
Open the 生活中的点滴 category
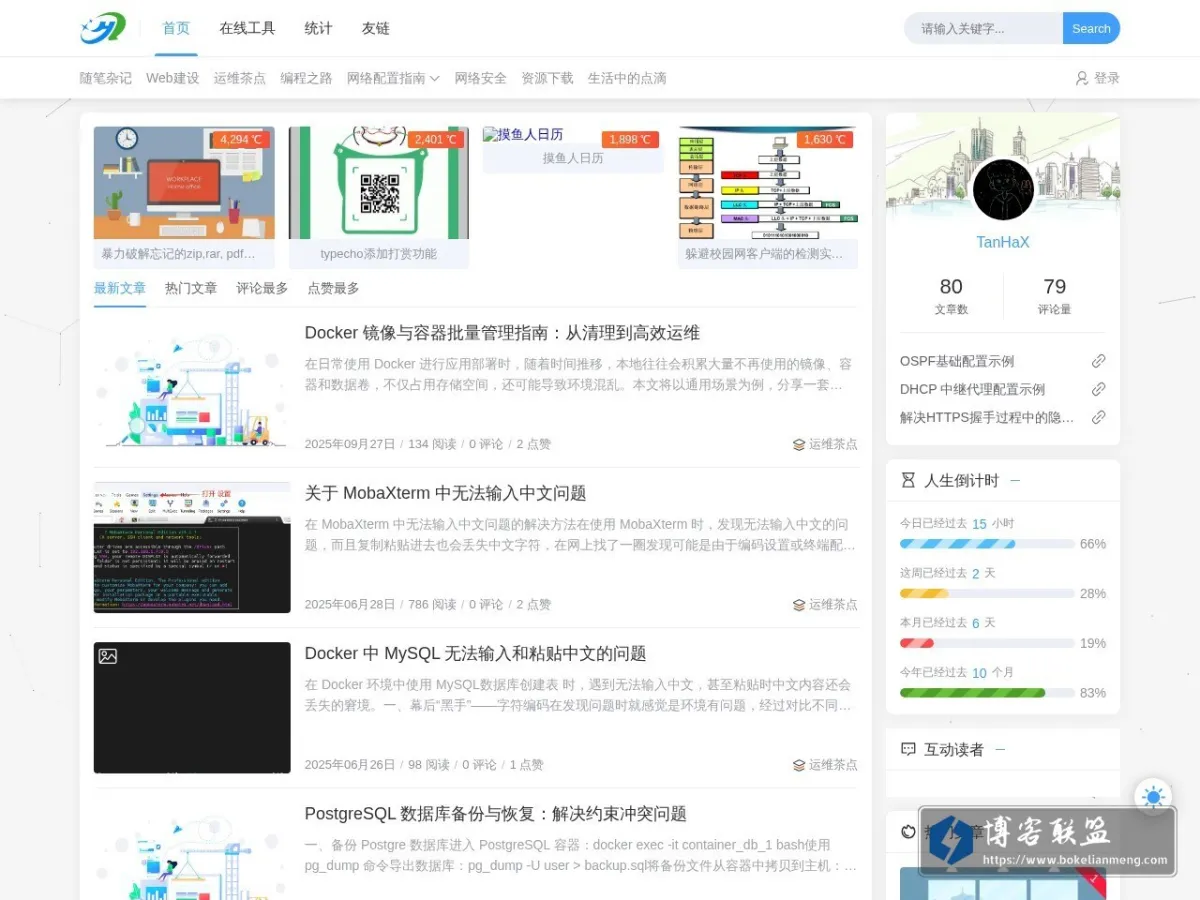(627, 78)
